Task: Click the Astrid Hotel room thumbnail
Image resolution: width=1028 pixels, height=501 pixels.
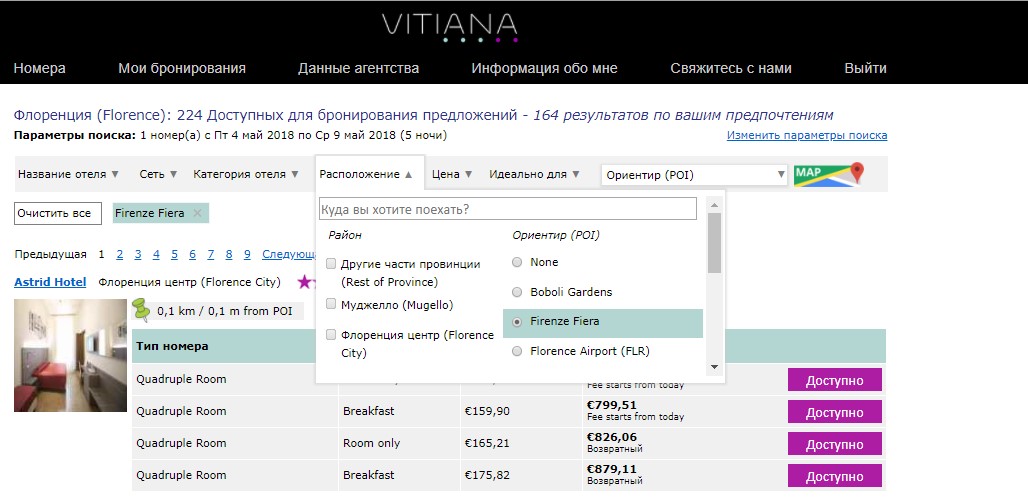Action: pyautogui.click(x=70, y=355)
